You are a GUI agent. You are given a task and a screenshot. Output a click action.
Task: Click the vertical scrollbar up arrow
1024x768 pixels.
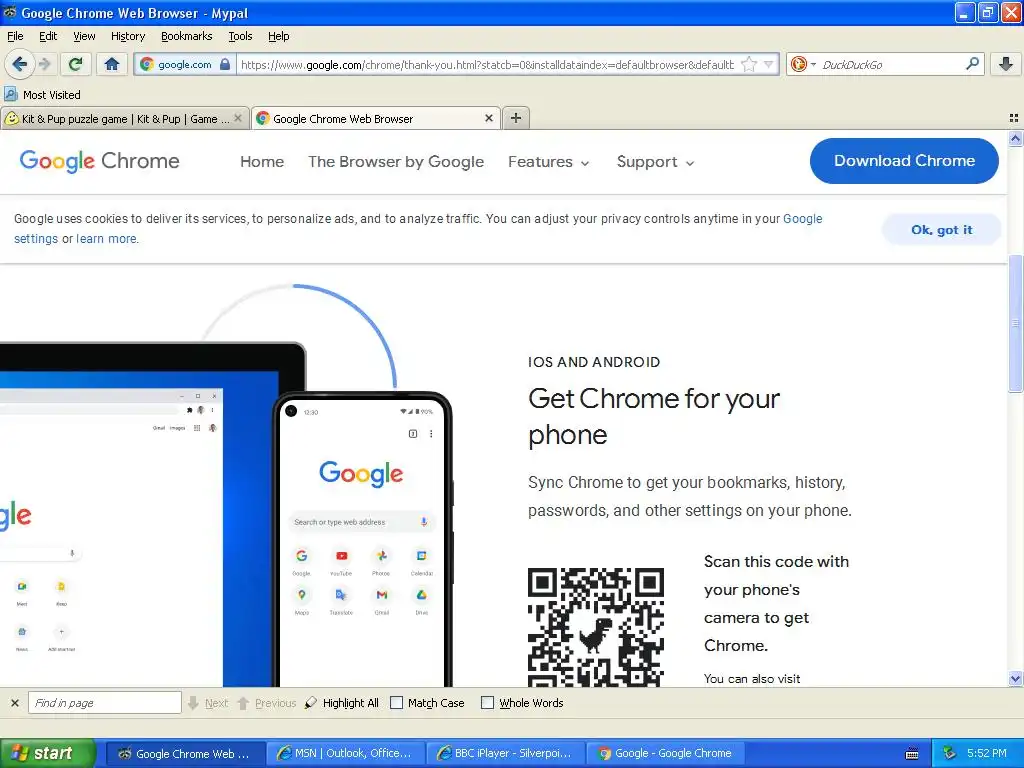tap(1015, 138)
